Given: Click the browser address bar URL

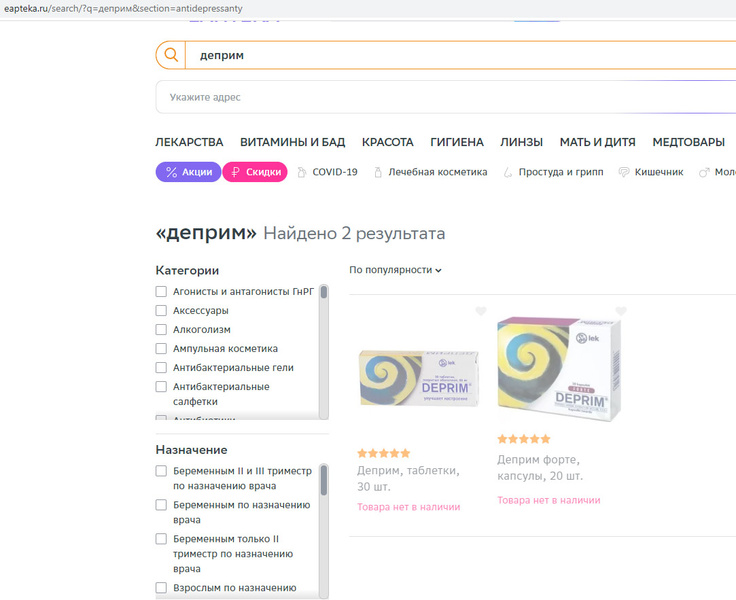Looking at the screenshot, I should 123,8.
